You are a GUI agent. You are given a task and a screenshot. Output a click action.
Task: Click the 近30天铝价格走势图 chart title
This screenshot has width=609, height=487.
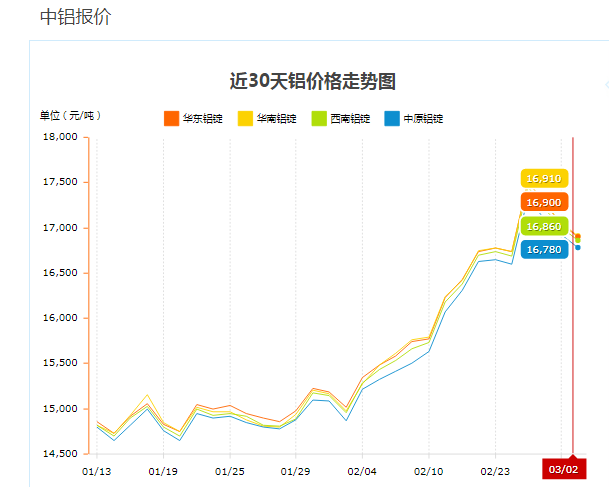tap(319, 81)
